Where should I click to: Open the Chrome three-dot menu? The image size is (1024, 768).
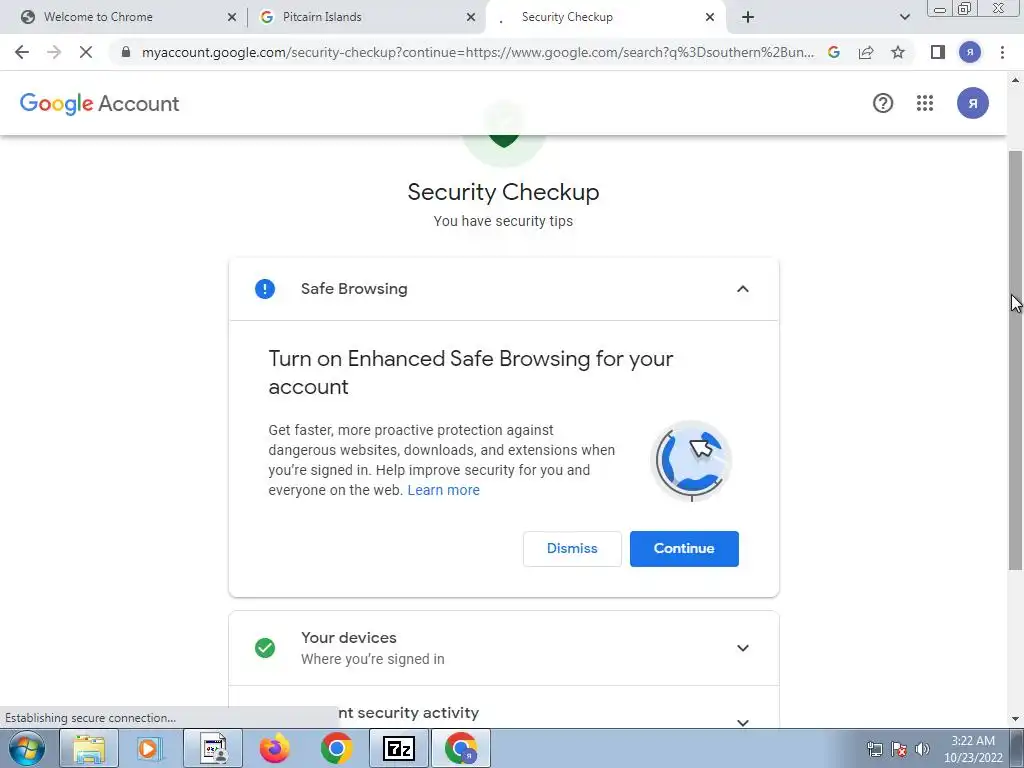pyautogui.click(x=1002, y=52)
